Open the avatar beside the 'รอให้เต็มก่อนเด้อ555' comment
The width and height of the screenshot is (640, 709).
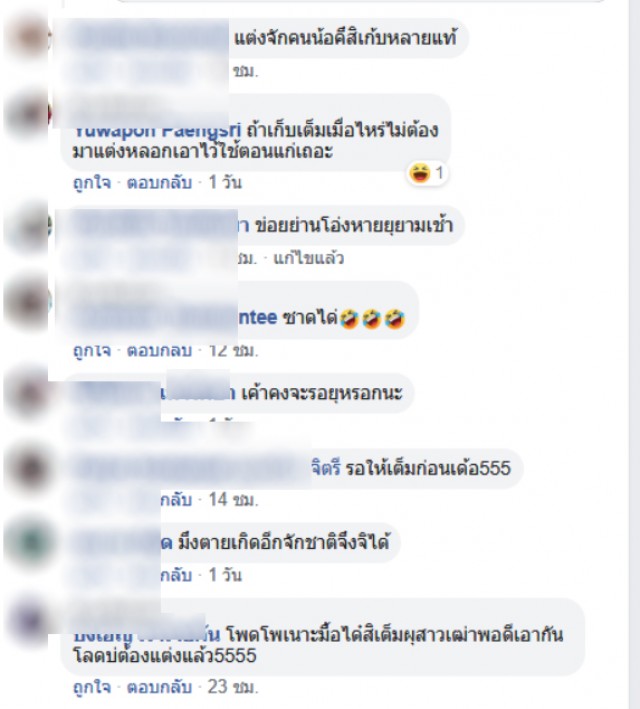click(x=28, y=469)
